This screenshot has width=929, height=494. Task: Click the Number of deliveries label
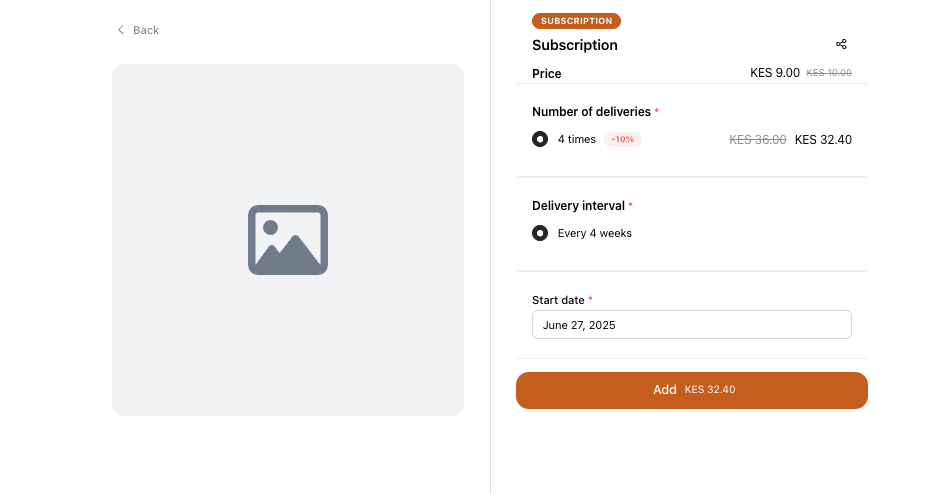[591, 112]
